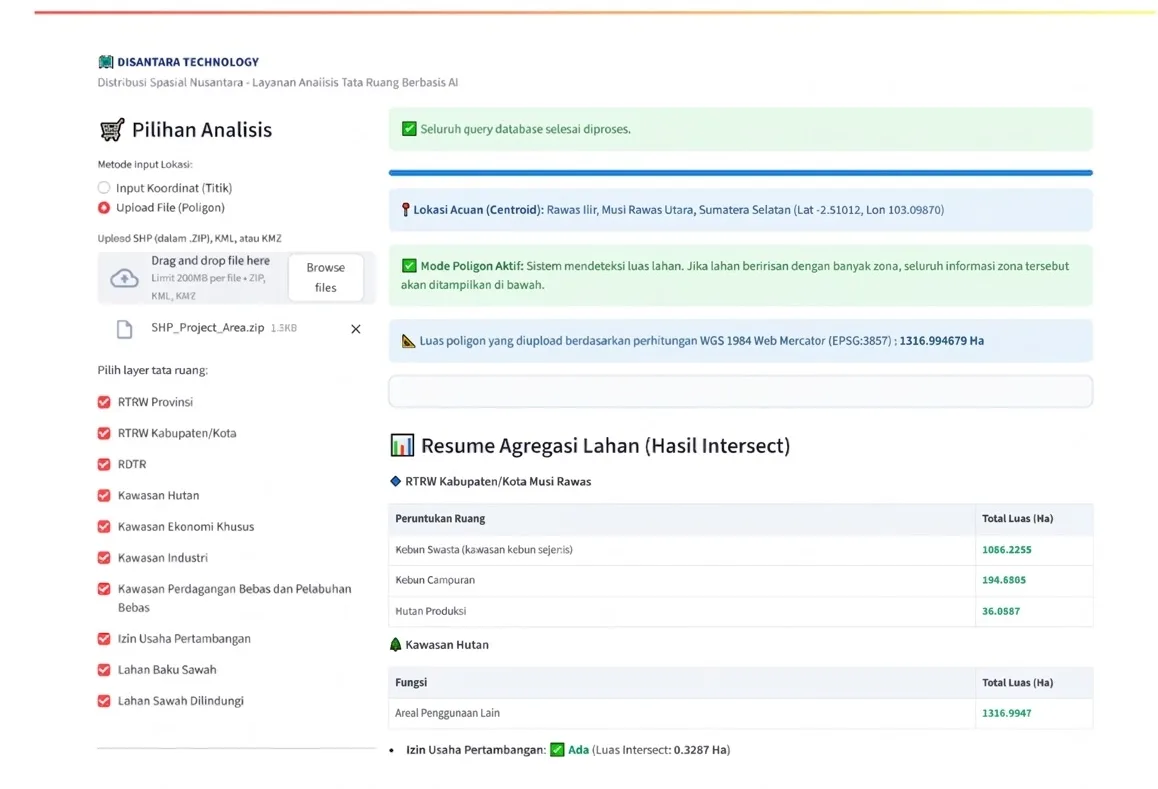Click the tree icon beside Kawasan Hutan heading

(398, 645)
